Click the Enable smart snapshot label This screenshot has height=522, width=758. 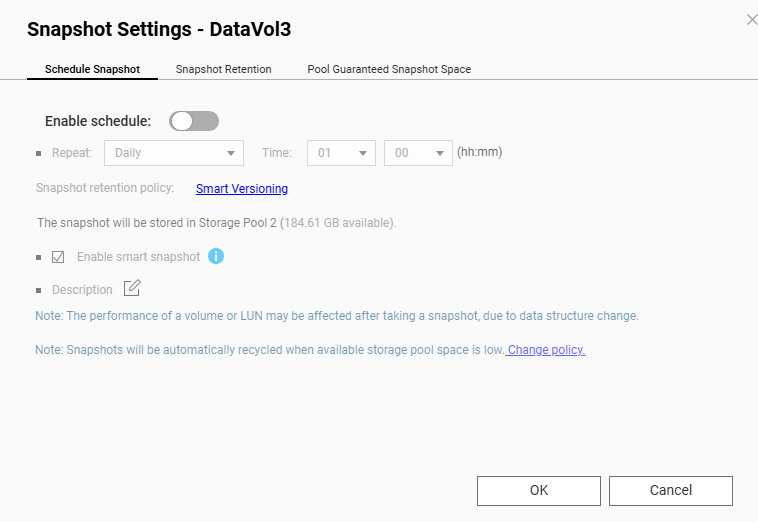pos(138,257)
